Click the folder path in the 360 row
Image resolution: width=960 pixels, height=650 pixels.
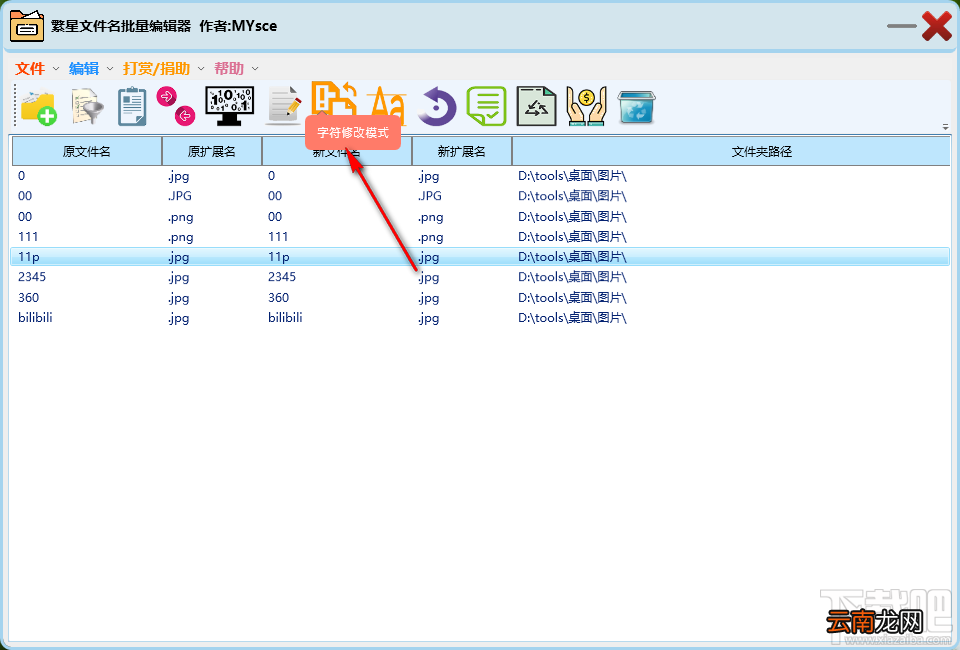pos(572,297)
